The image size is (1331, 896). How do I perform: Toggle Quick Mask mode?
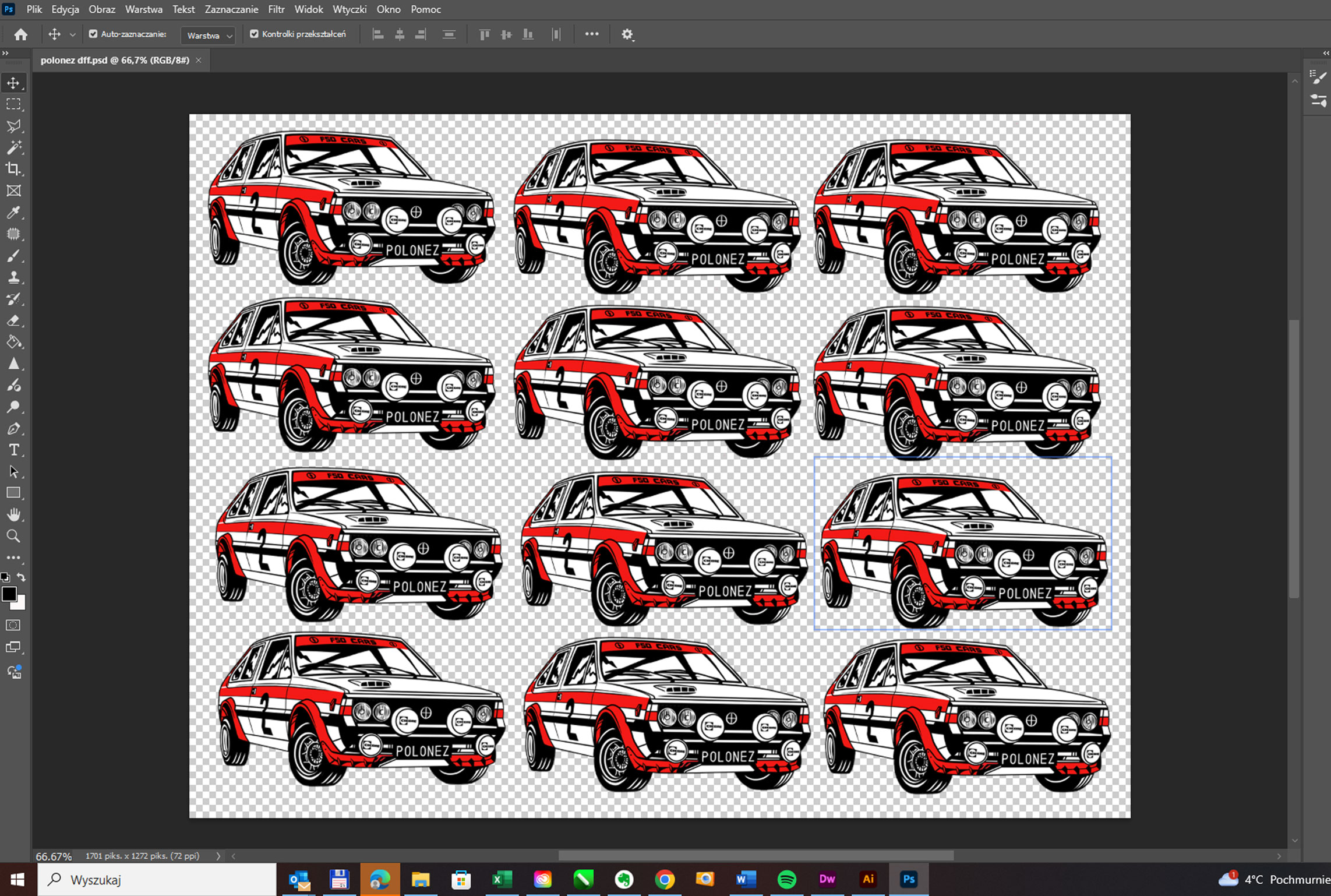(13, 625)
